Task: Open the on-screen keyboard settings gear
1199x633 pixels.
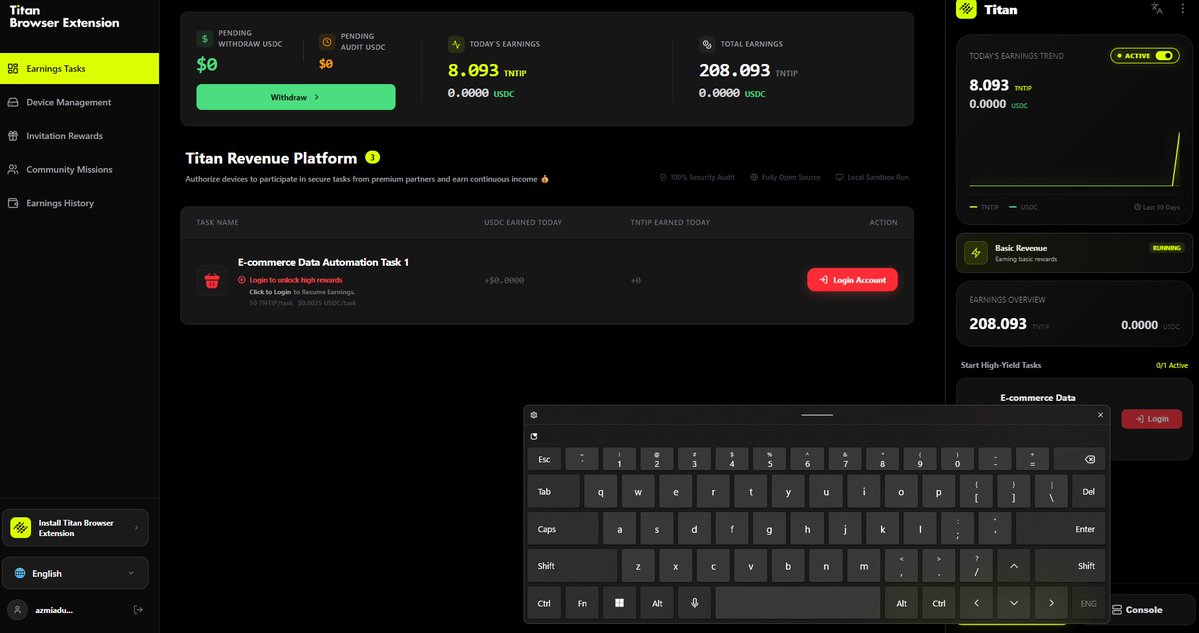Action: 534,415
